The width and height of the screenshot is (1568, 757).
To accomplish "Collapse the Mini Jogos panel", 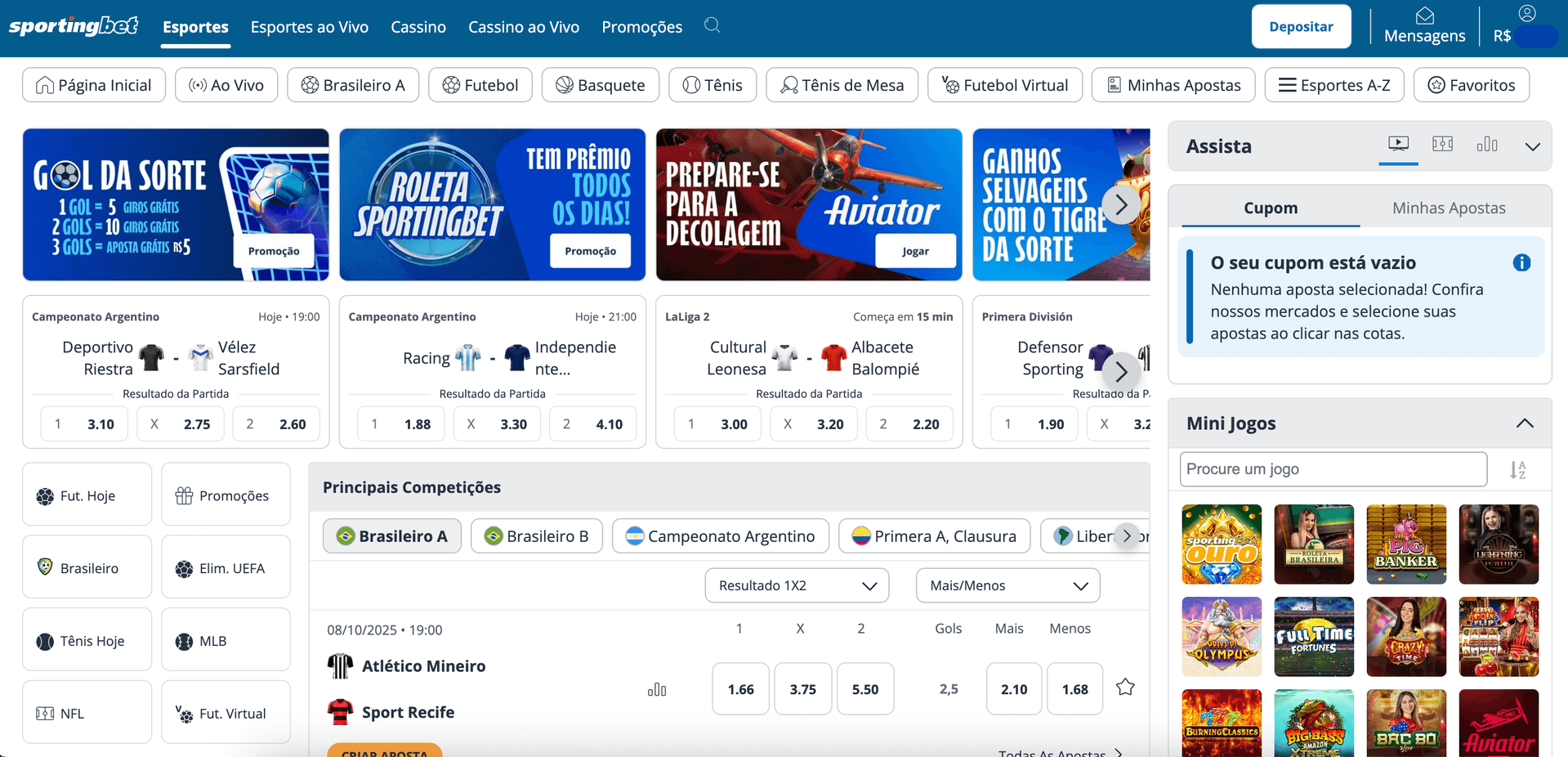I will click(x=1525, y=423).
